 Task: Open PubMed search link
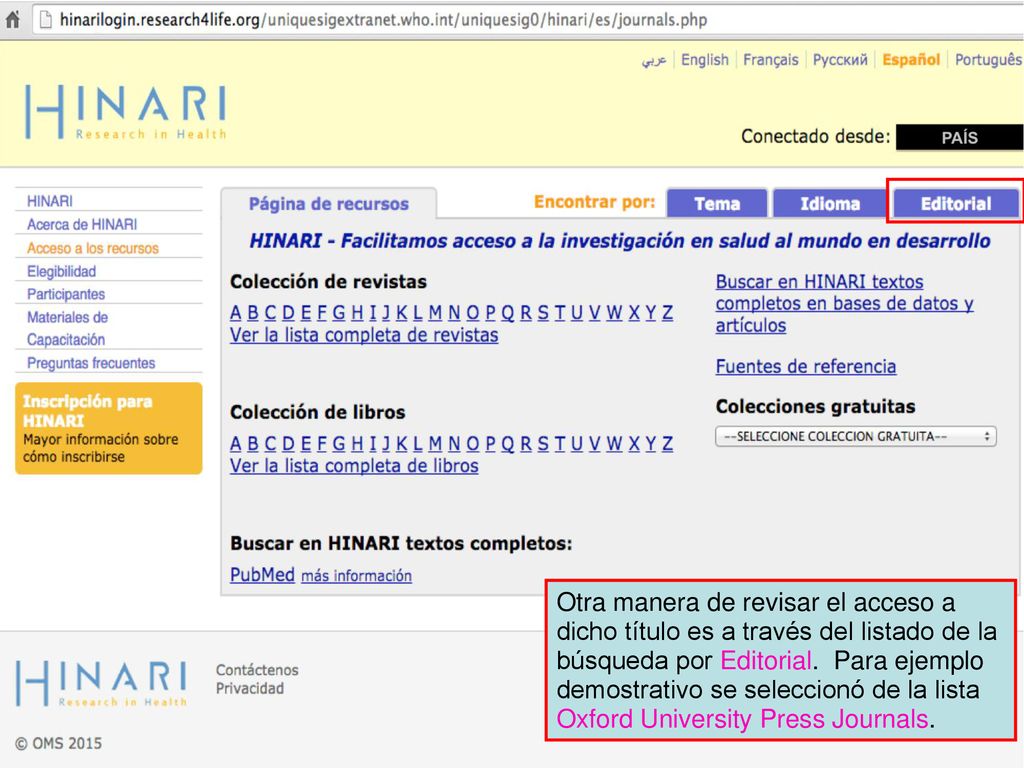[263, 575]
